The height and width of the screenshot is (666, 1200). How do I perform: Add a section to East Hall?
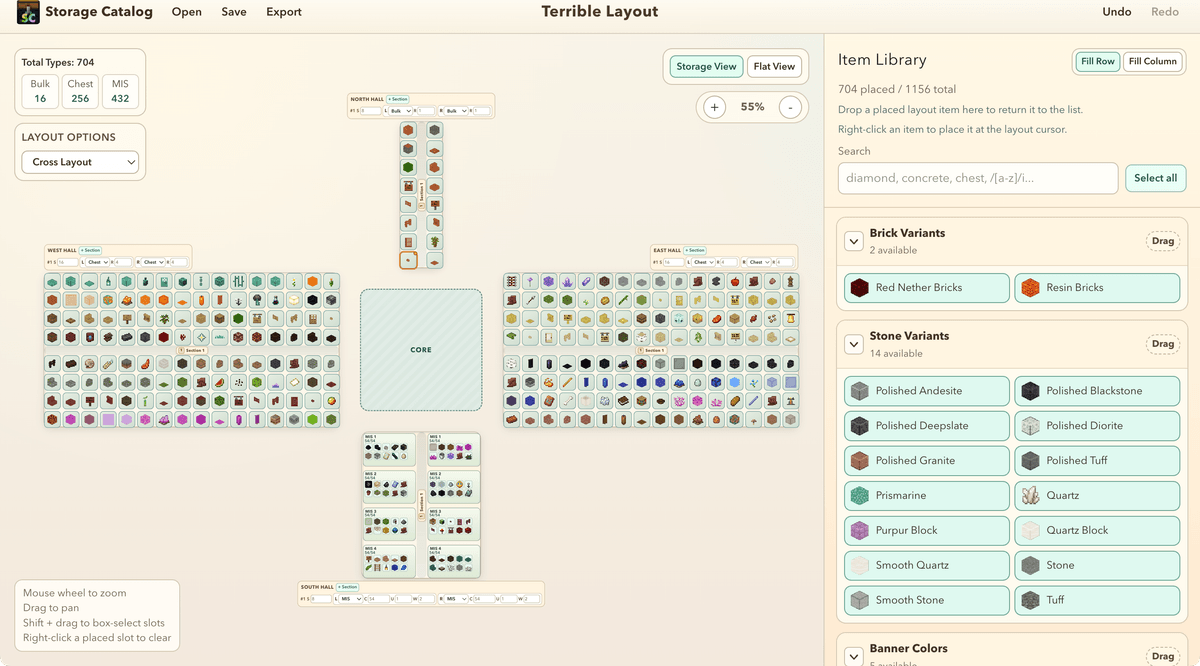tap(696, 250)
